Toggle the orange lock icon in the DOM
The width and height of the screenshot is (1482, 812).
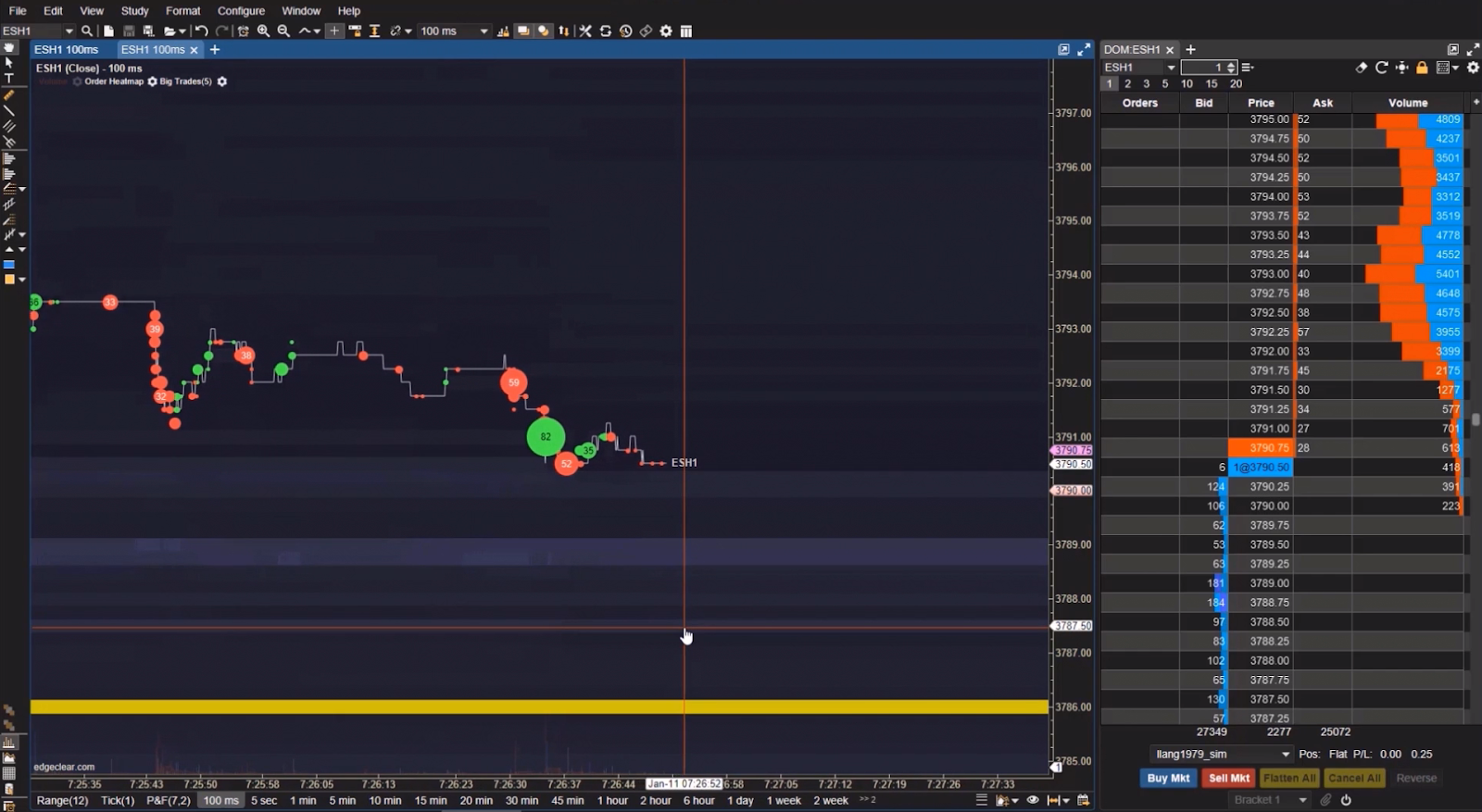pos(1422,68)
